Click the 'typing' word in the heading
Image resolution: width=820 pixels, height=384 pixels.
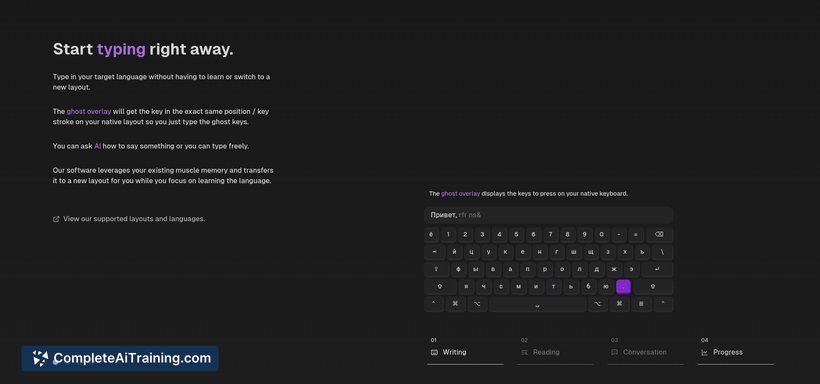(x=121, y=49)
